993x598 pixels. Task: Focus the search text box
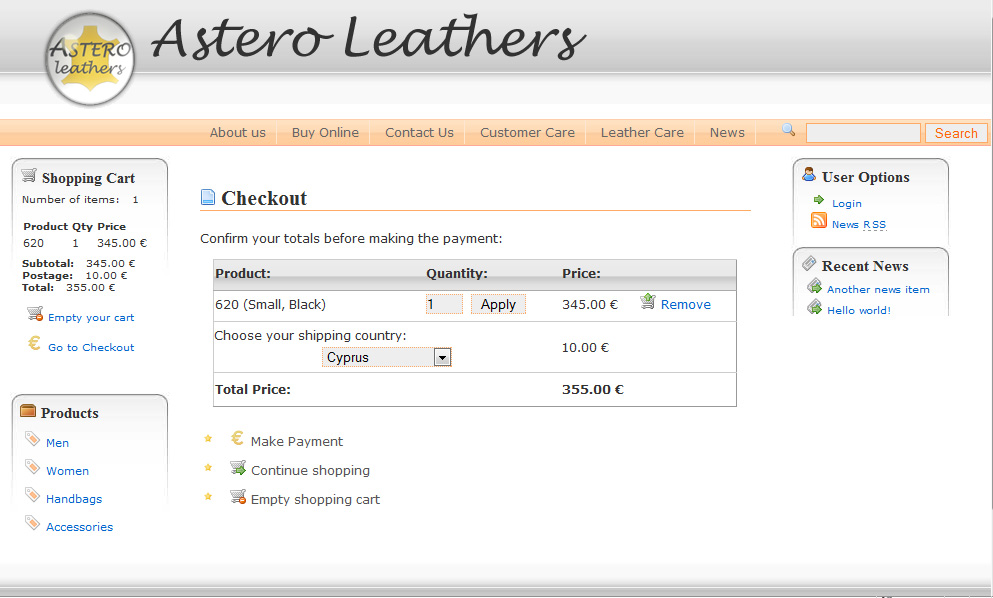(x=862, y=133)
